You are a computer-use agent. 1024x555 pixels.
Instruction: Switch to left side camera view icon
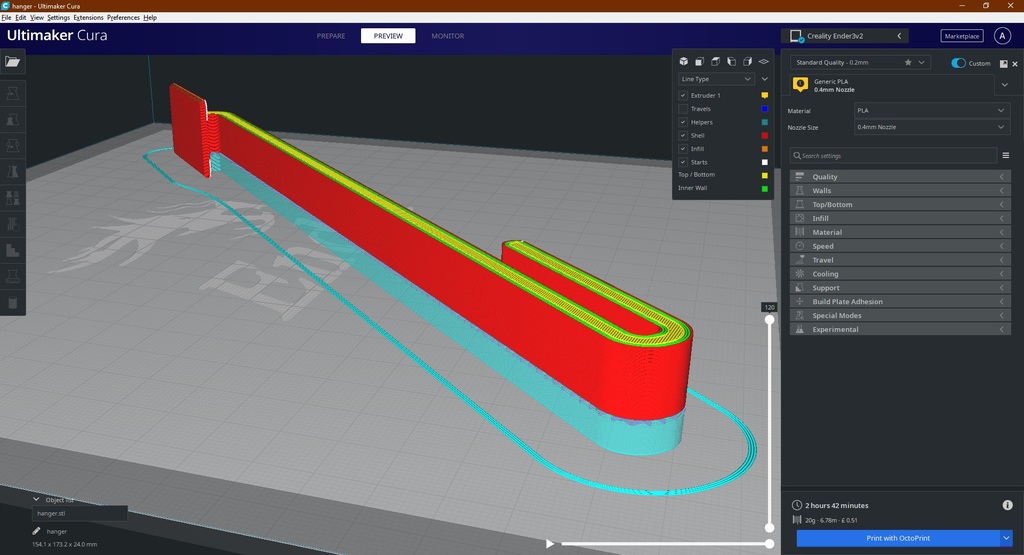731,61
